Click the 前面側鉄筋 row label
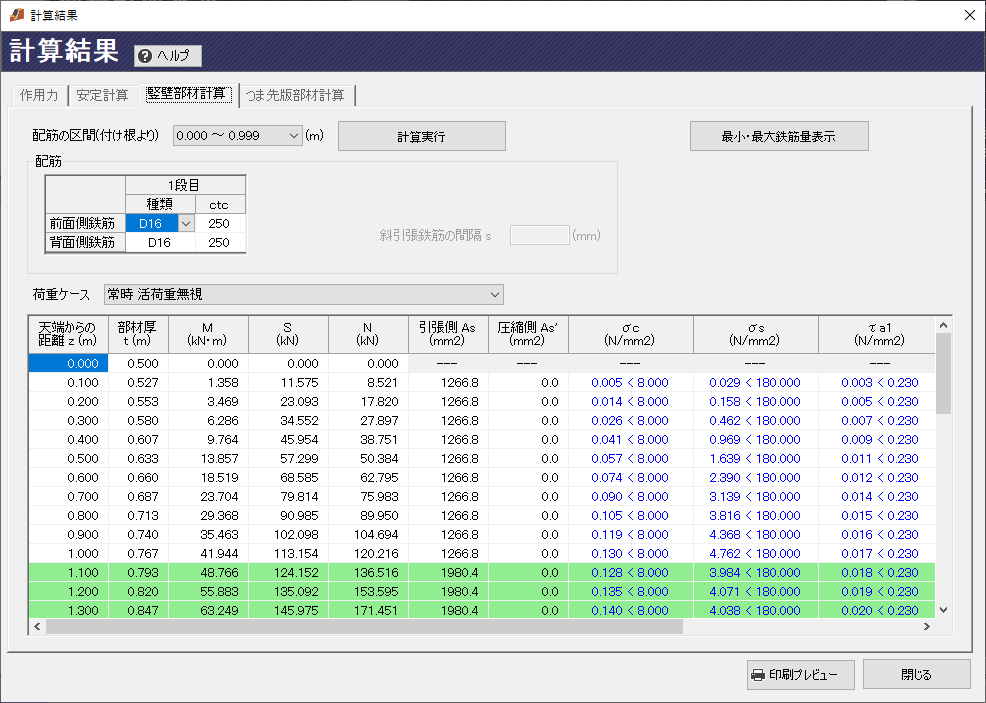 point(86,223)
